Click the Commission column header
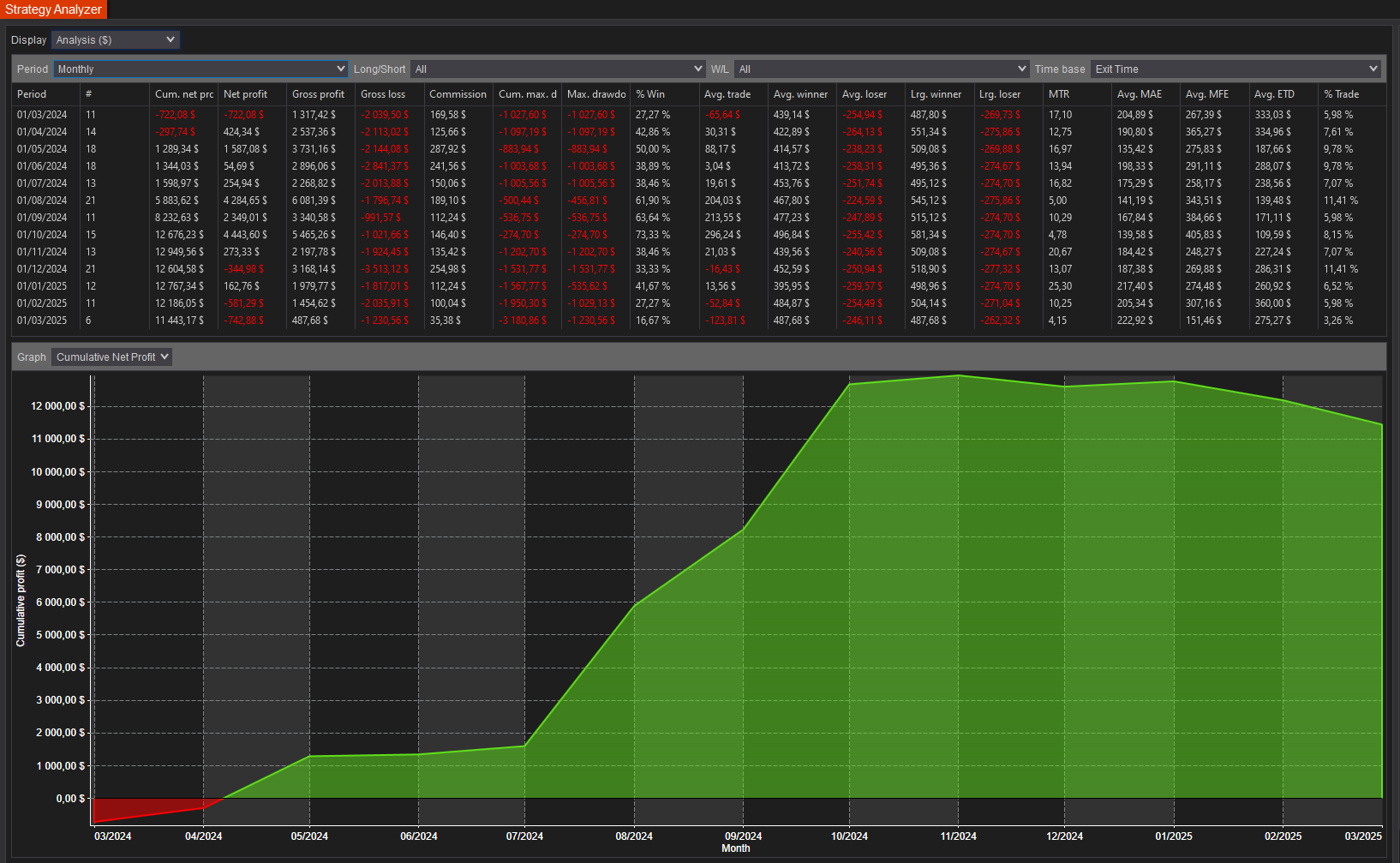This screenshot has height=863, width=1400. pos(458,94)
